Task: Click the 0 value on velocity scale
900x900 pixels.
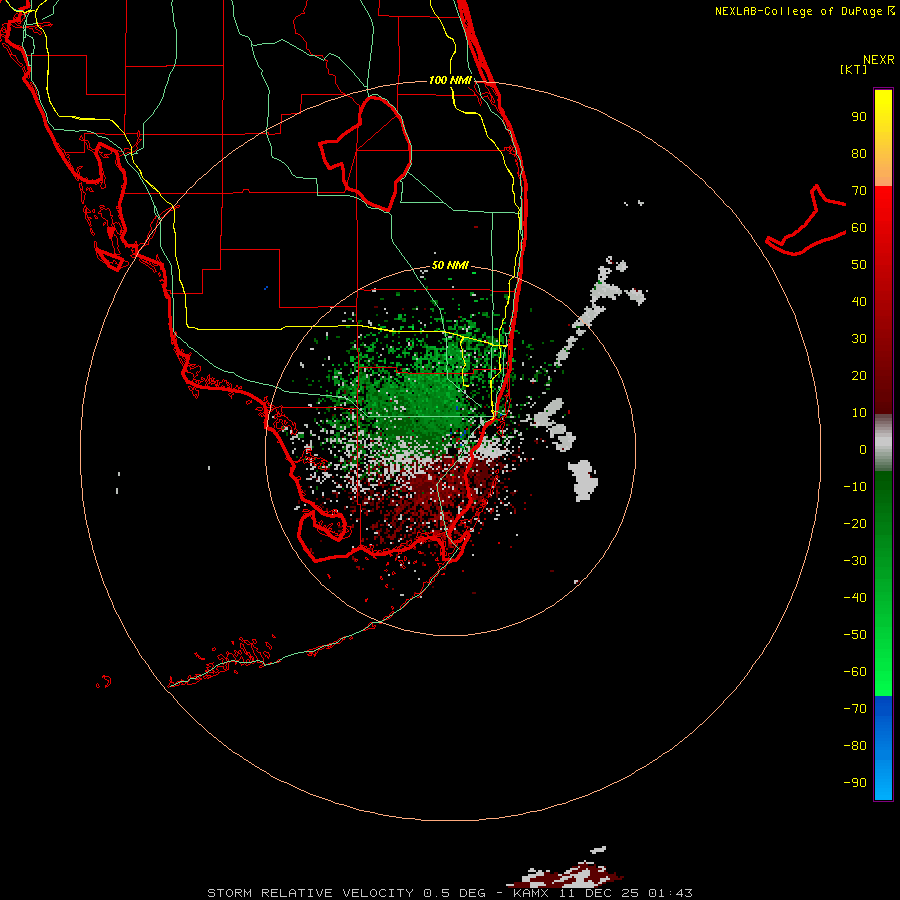Action: click(863, 449)
